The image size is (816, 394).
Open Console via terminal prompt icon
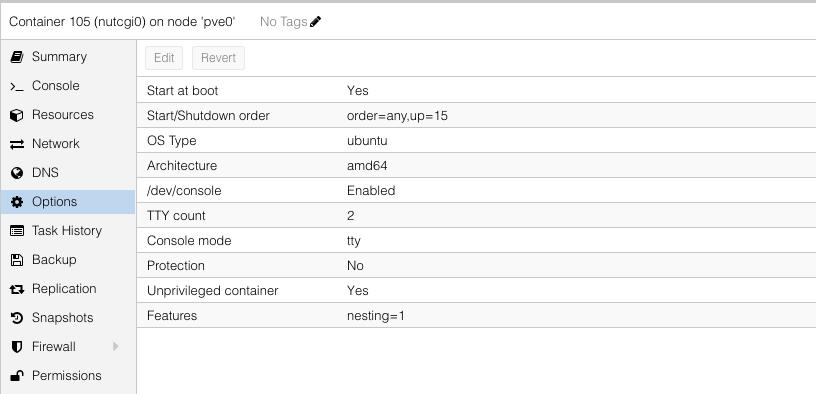point(17,86)
